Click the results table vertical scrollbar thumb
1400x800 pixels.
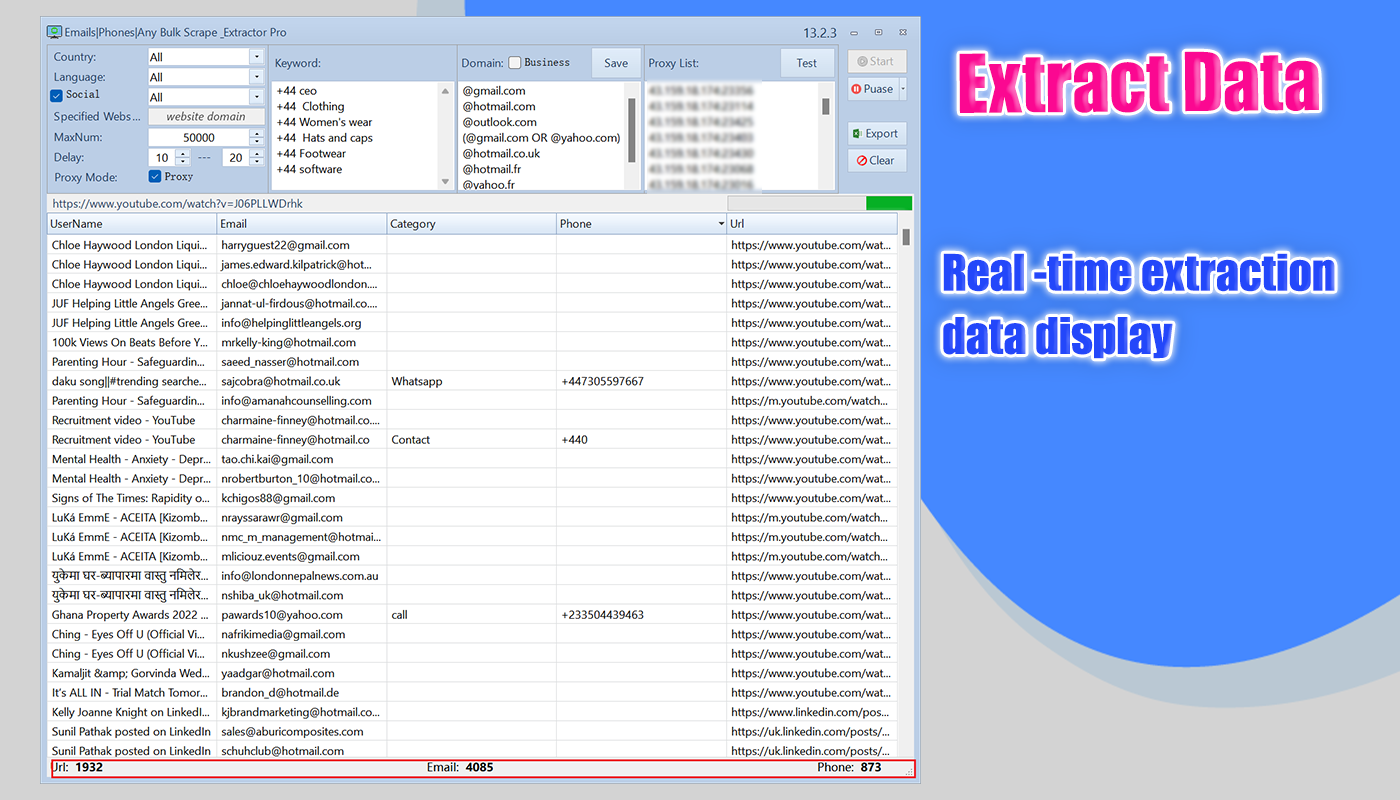point(906,237)
